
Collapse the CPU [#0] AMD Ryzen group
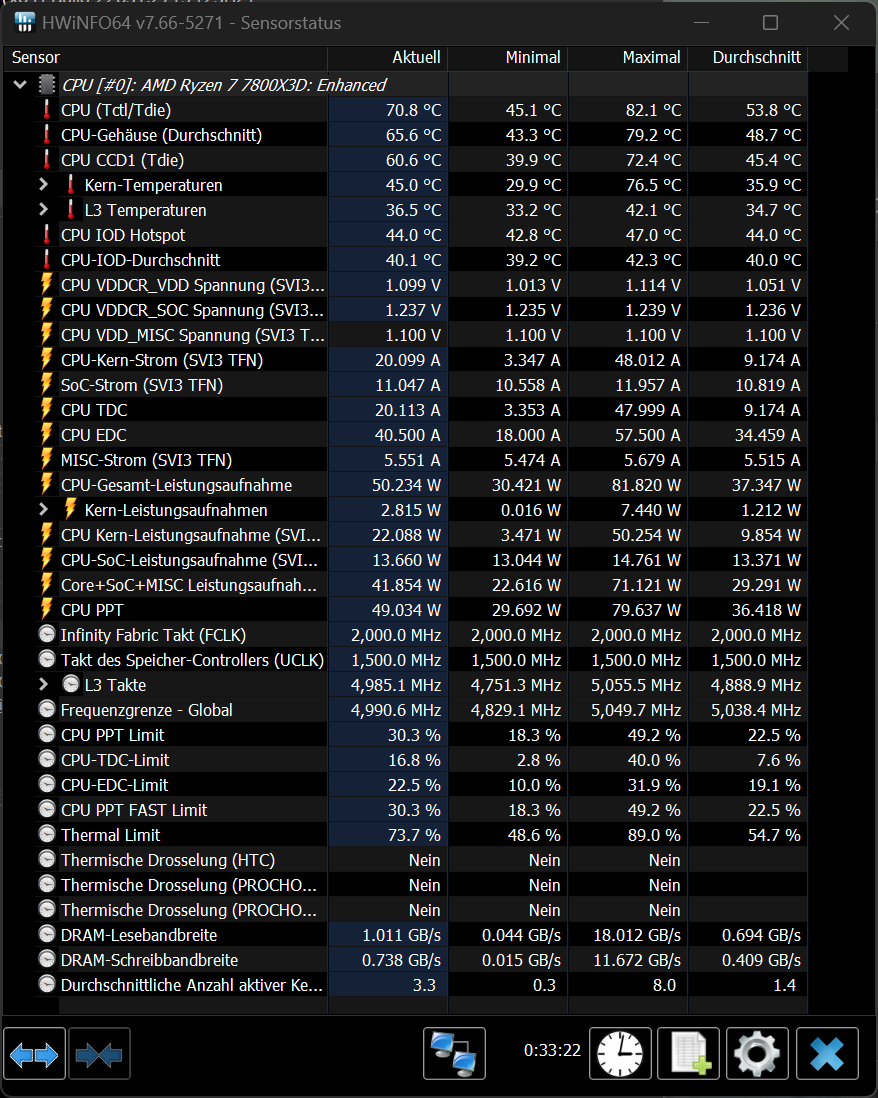click(20, 85)
